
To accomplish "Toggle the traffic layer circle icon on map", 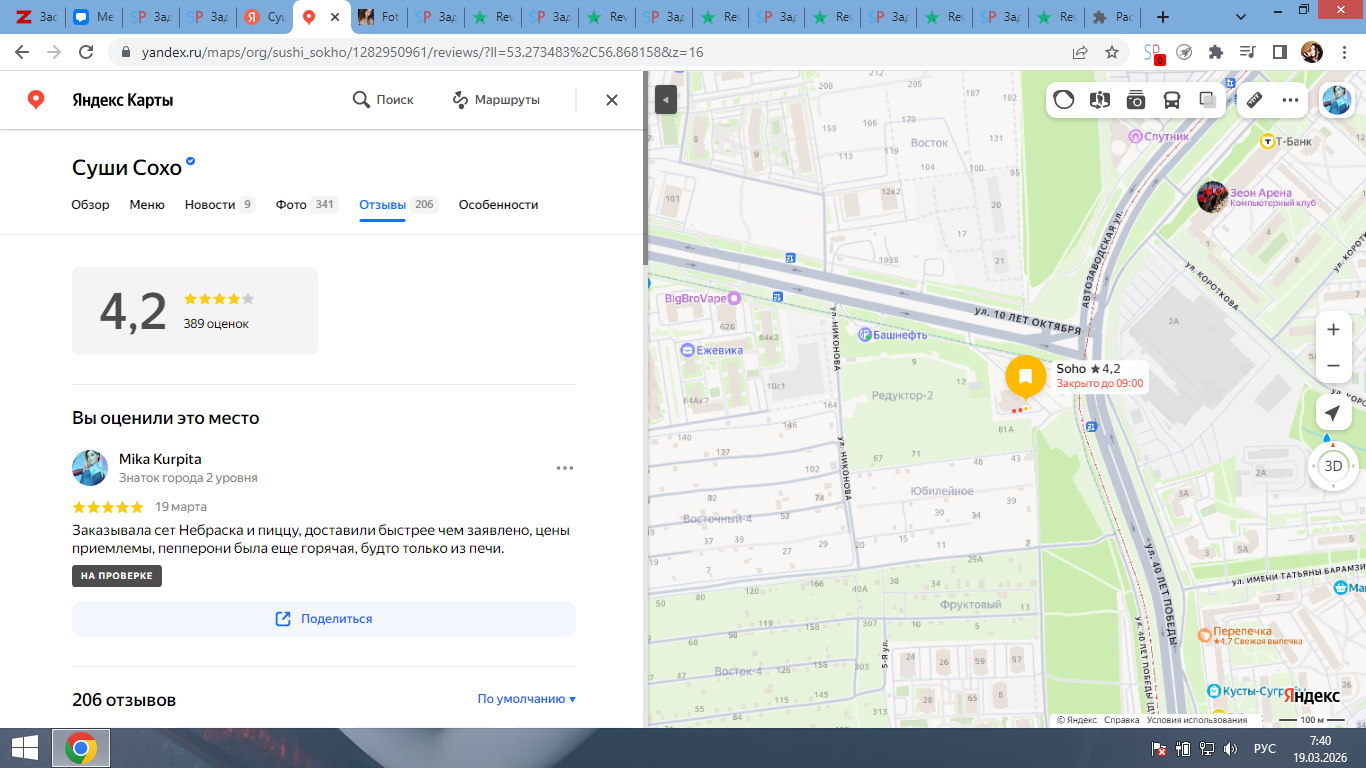I will (x=1064, y=100).
